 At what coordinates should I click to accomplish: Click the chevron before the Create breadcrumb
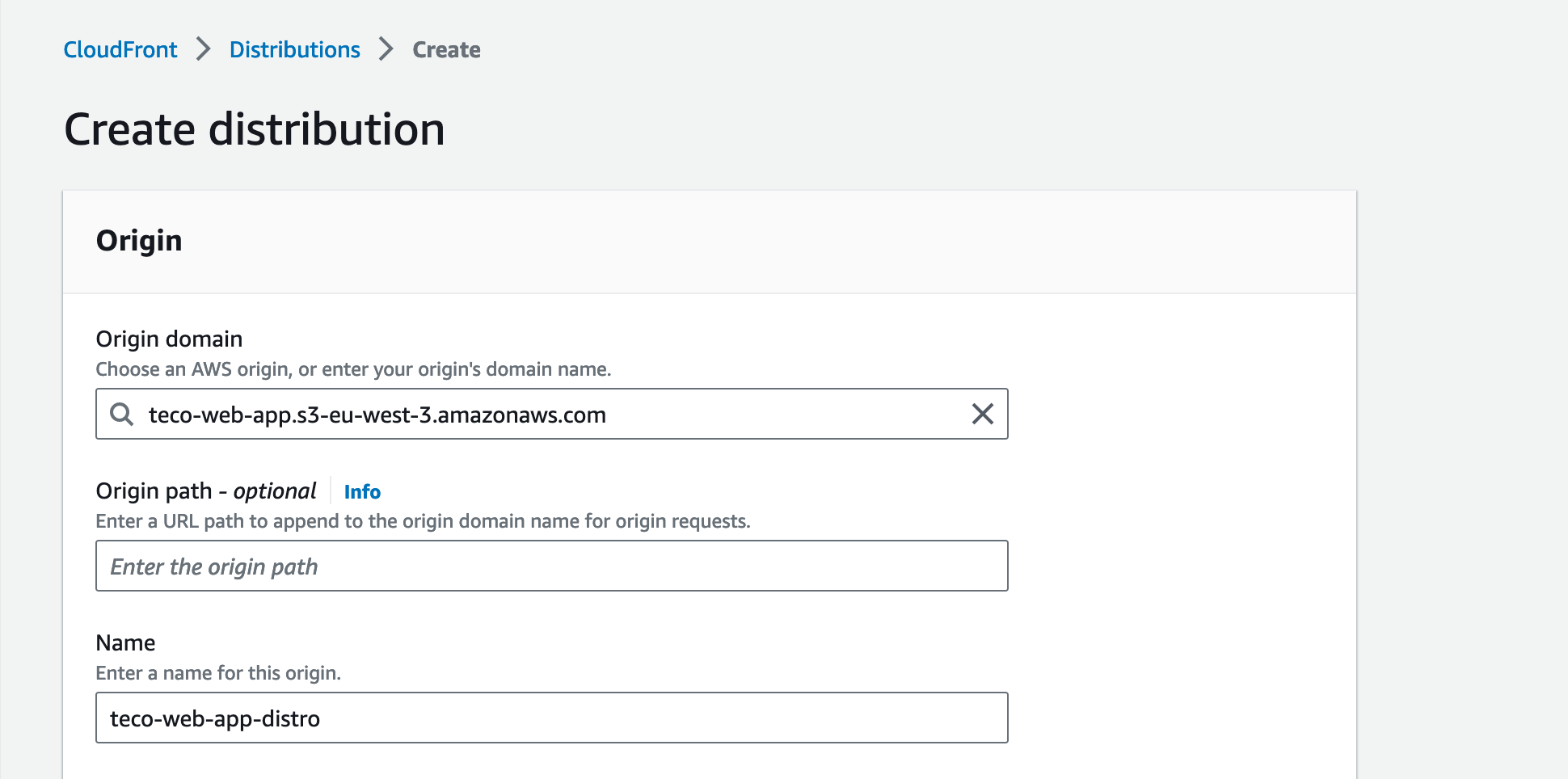pos(386,49)
